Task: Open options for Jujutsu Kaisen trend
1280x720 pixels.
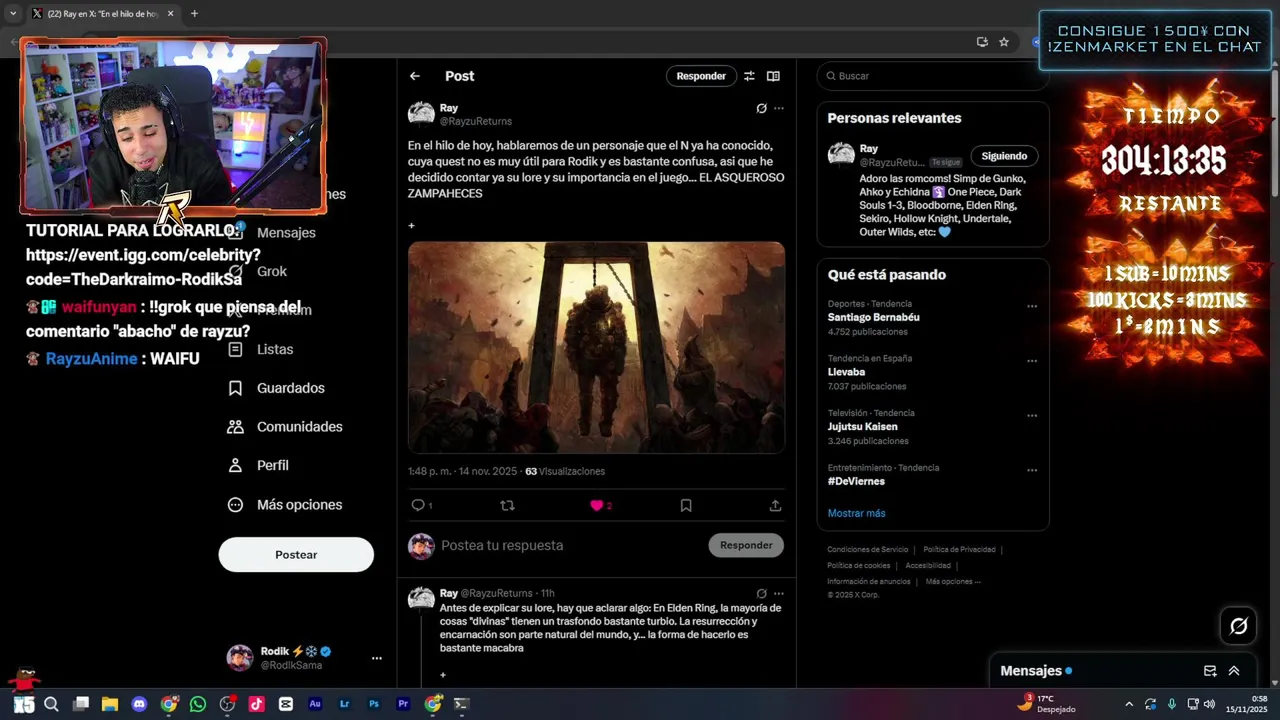Action: 1032,416
